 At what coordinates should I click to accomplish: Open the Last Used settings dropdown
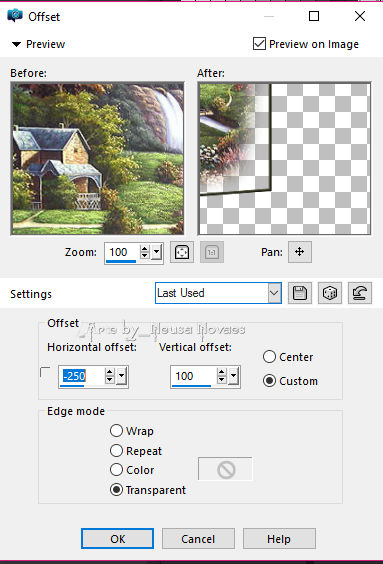[274, 293]
